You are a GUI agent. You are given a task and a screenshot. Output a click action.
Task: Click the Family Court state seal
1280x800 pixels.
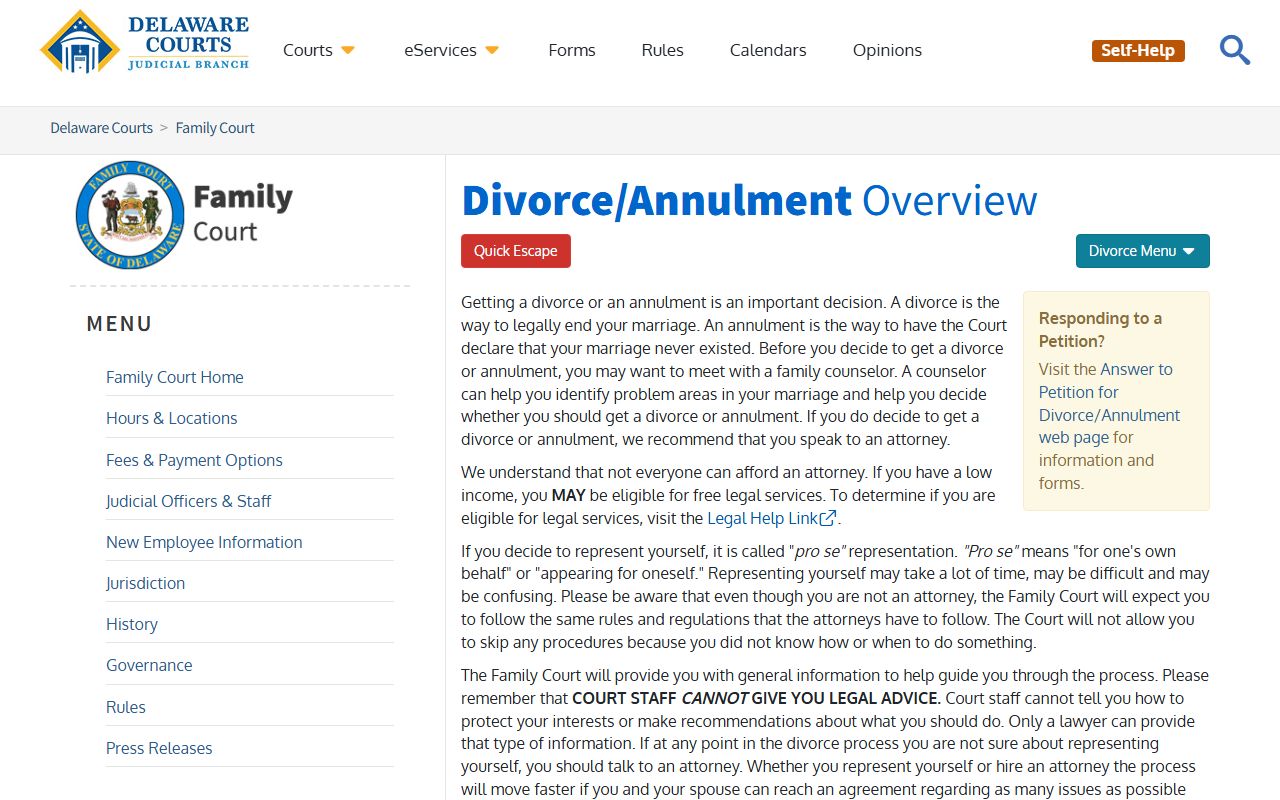130,215
